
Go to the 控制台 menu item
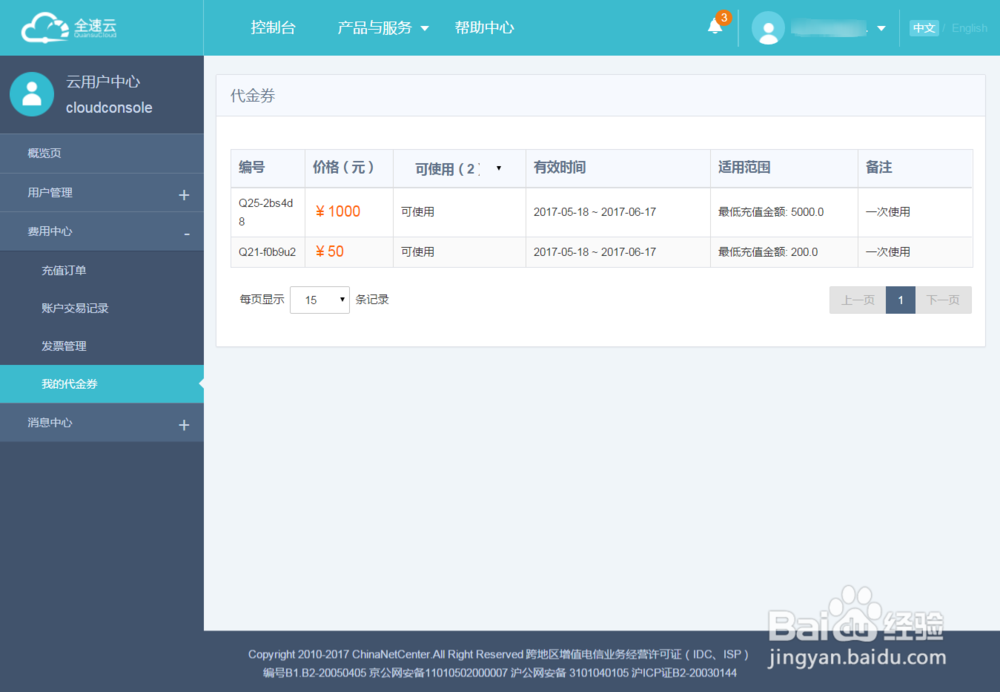pos(273,27)
